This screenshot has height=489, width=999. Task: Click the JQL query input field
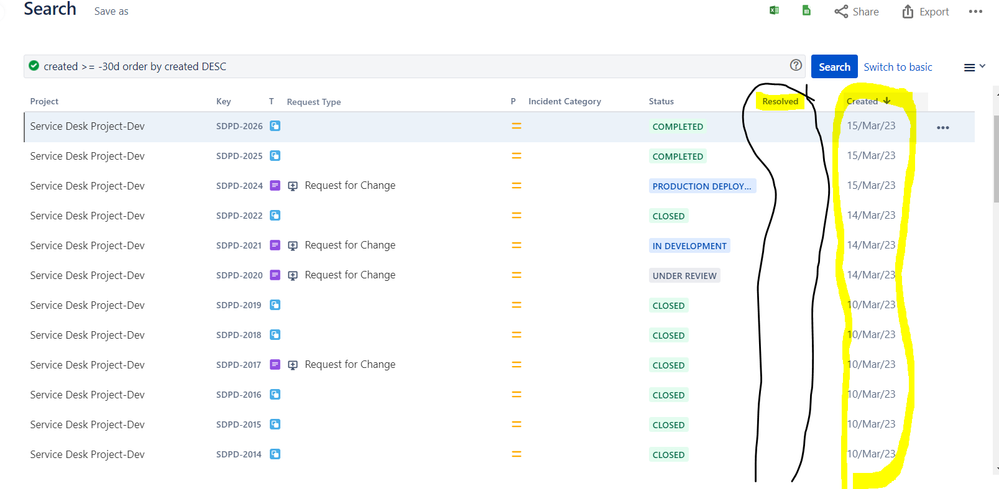pos(400,67)
